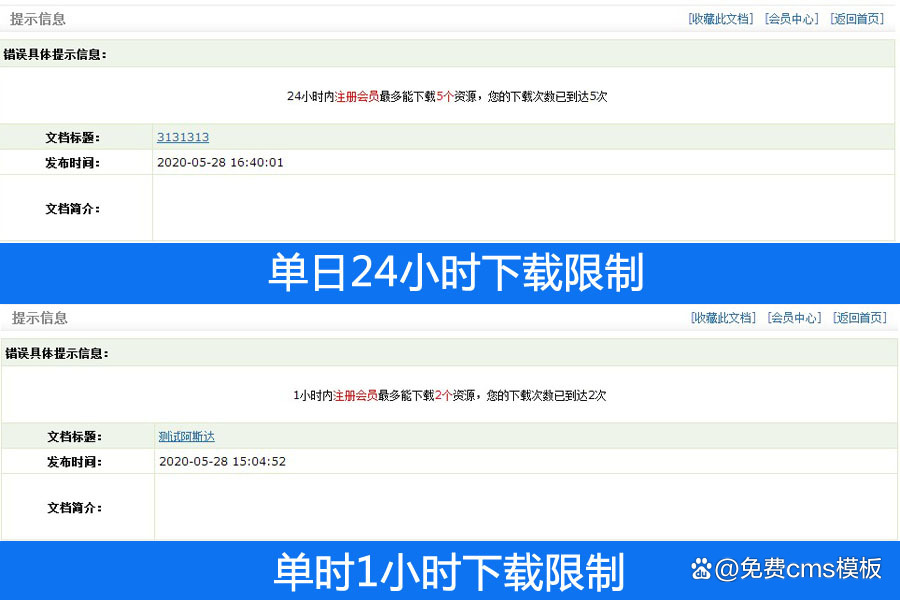Click 文档标题 label beside 3131313
900x600 pixels.
pos(73,138)
